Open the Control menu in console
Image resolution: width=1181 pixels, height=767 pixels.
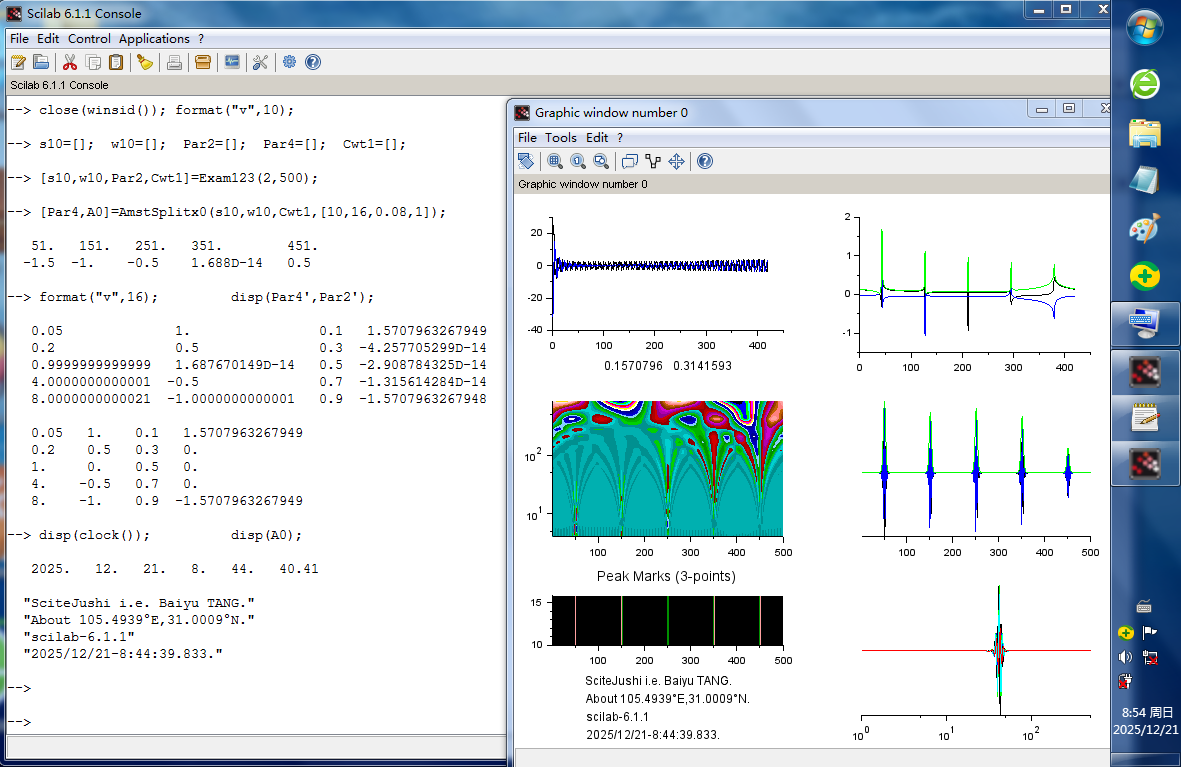(89, 38)
